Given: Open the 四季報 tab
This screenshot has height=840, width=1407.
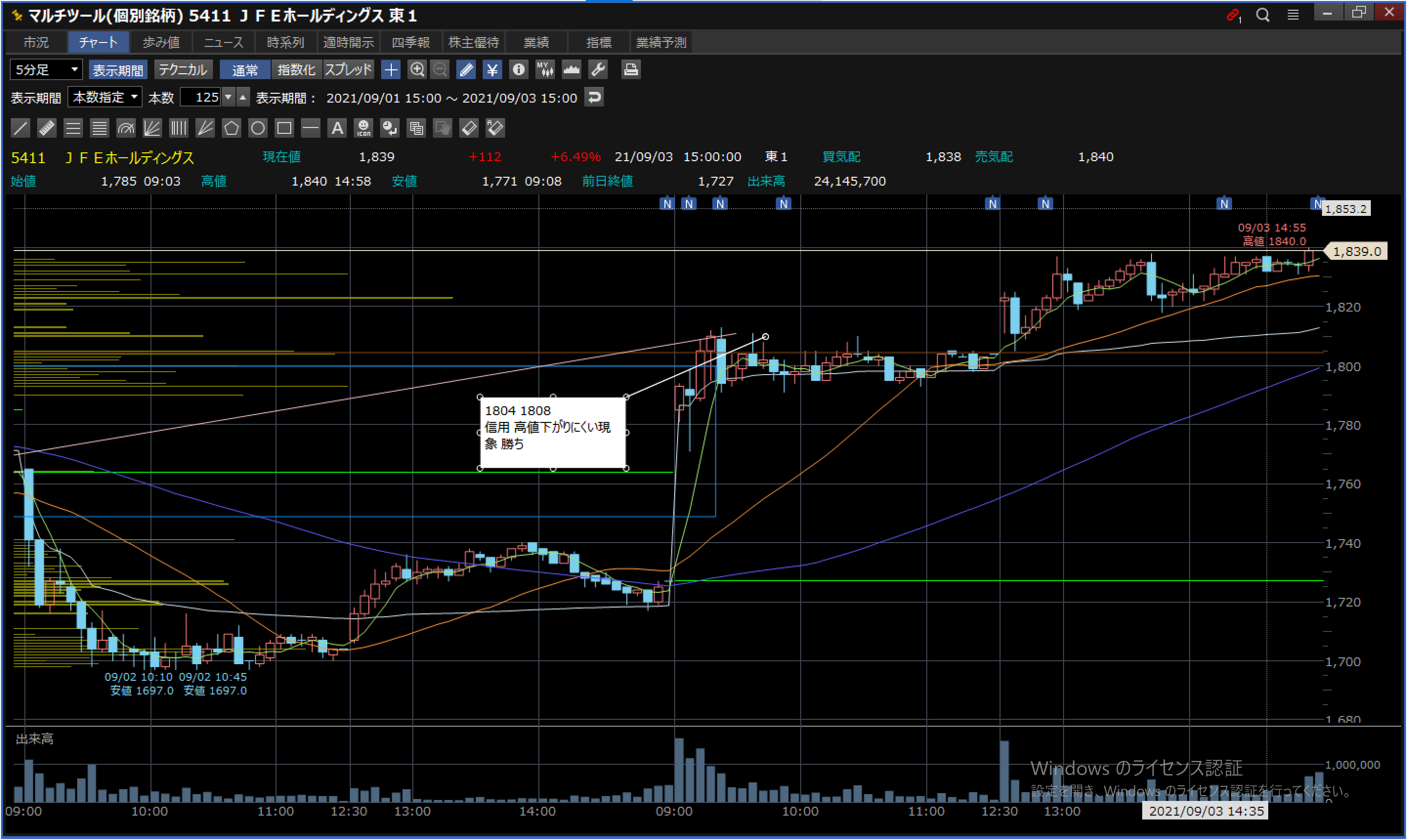Looking at the screenshot, I should (x=410, y=42).
